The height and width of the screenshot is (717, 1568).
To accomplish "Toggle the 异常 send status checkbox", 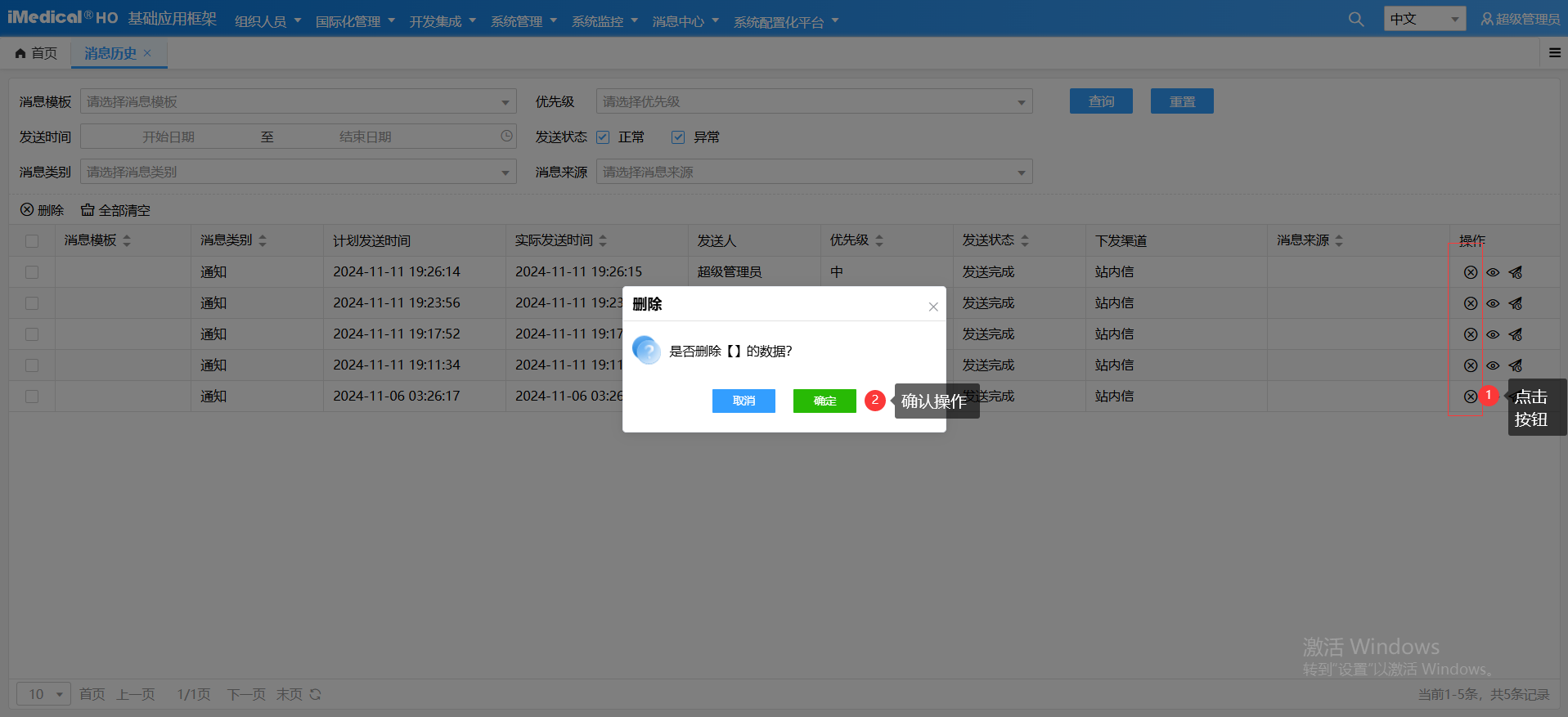I will (x=678, y=137).
